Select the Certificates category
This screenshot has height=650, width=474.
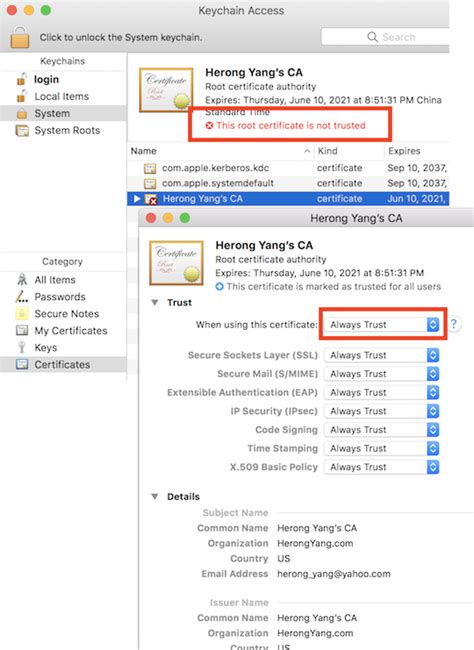tap(63, 365)
